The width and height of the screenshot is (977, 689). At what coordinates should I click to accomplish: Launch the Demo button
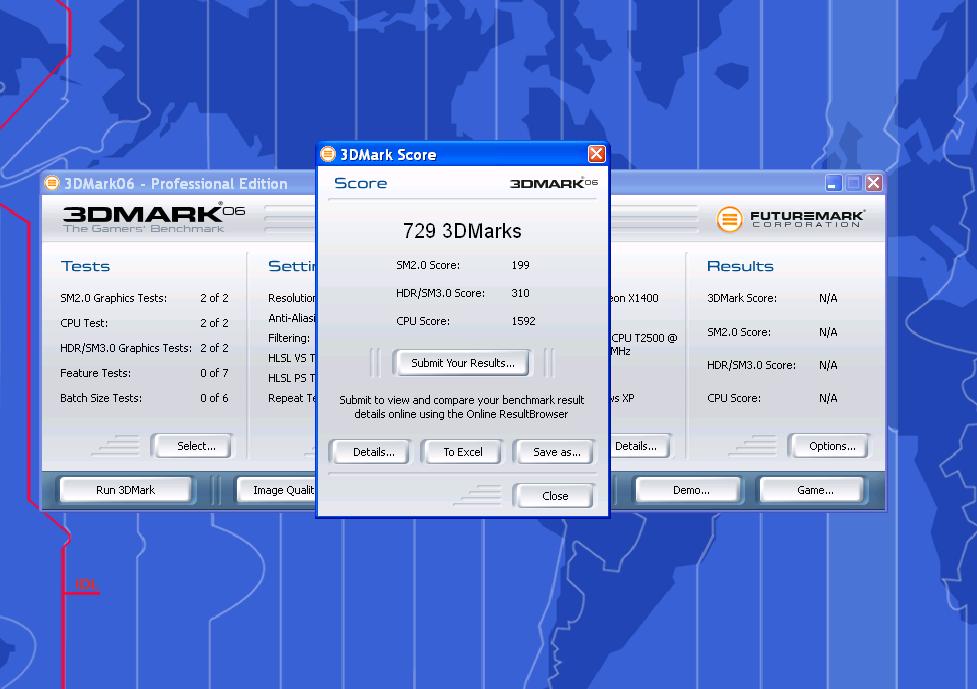(x=690, y=490)
